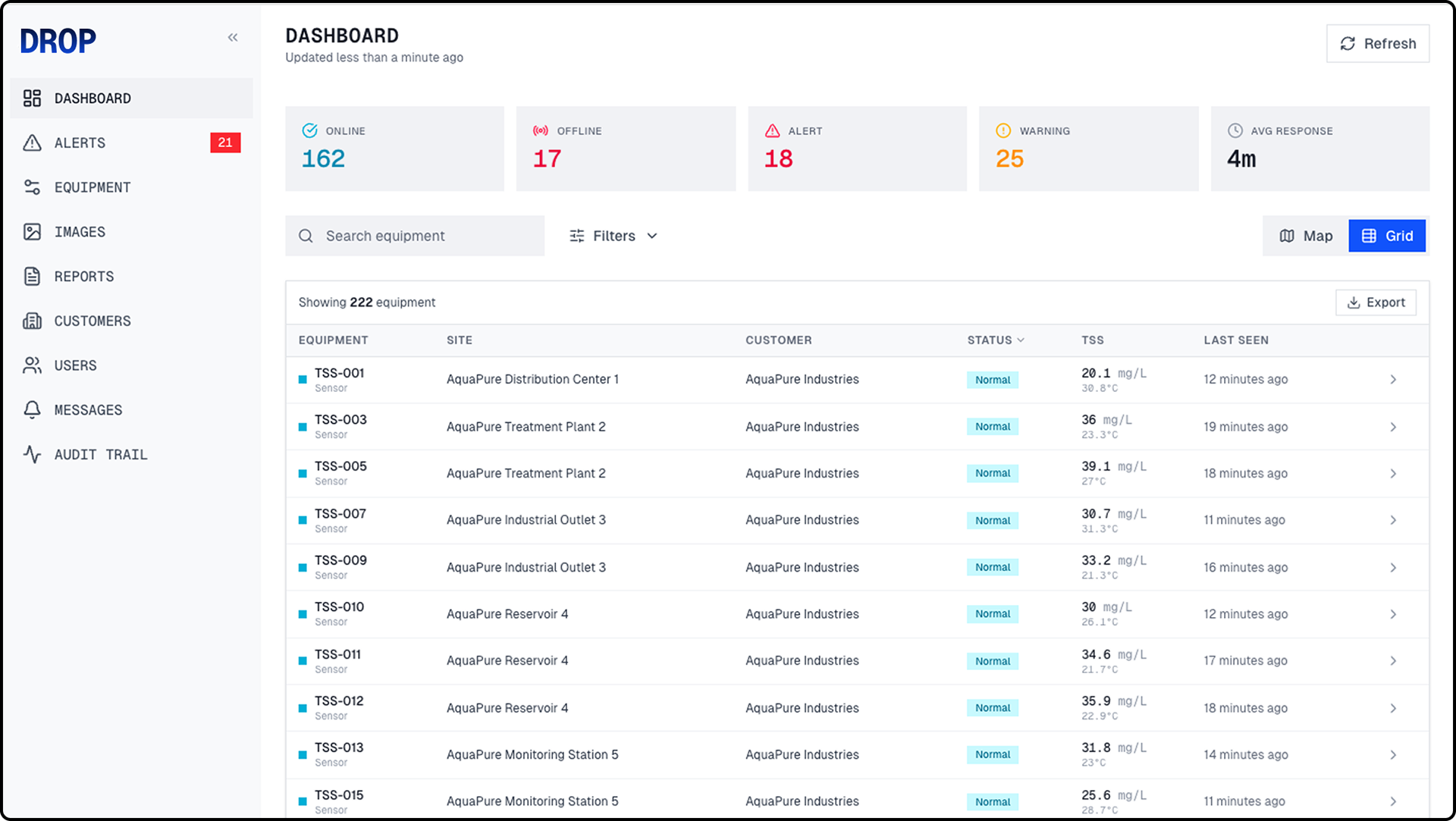Click the Refresh button
The image size is (1456, 821).
(x=1378, y=44)
